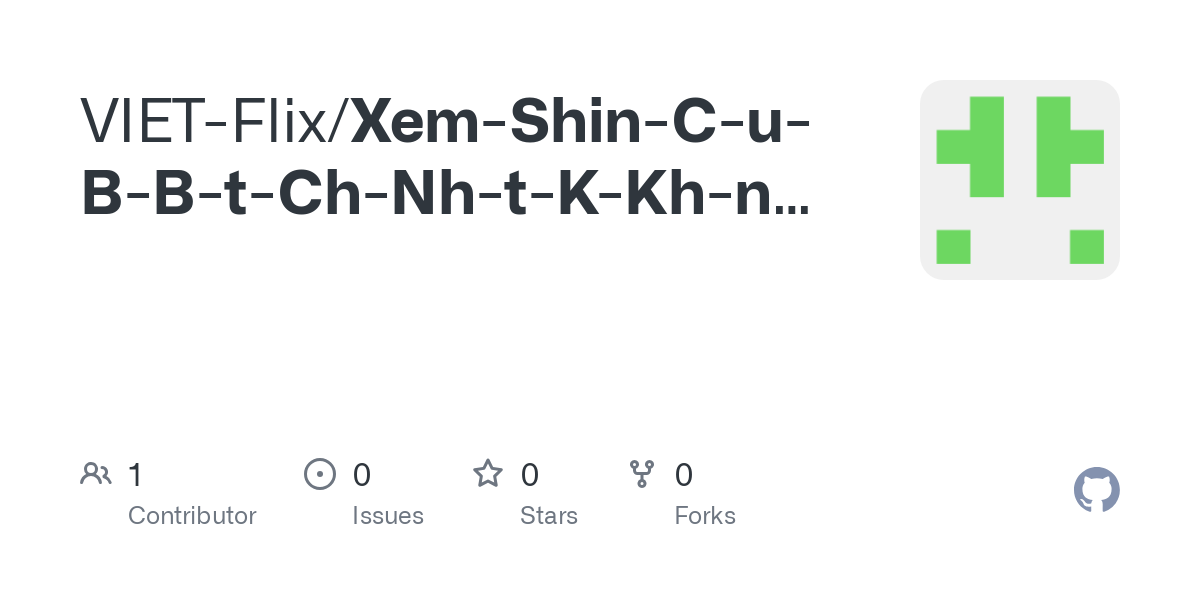Select the bold Xem-Shin-C-u- repository title
The height and width of the screenshot is (600, 1200).
pos(581,122)
